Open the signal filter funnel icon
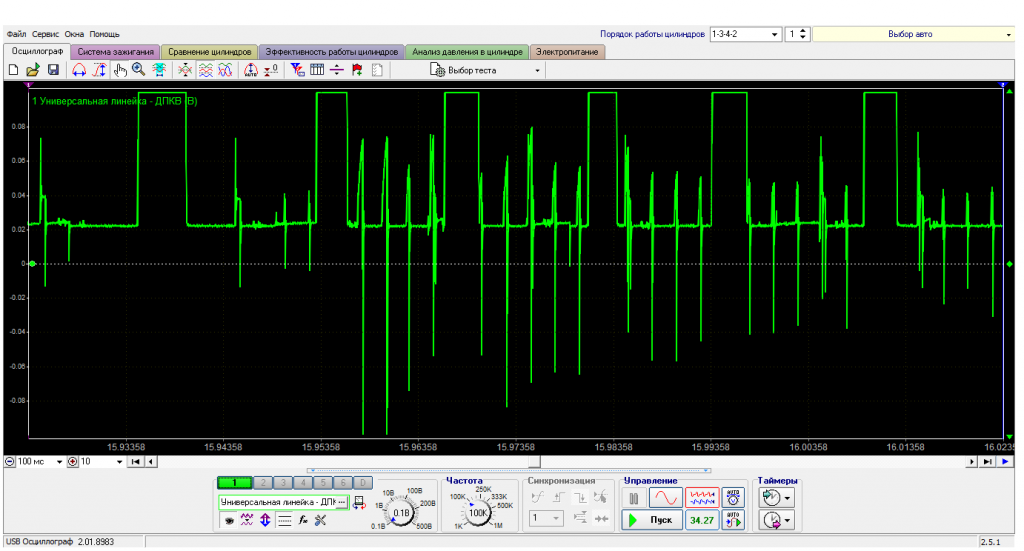 [x=297, y=70]
